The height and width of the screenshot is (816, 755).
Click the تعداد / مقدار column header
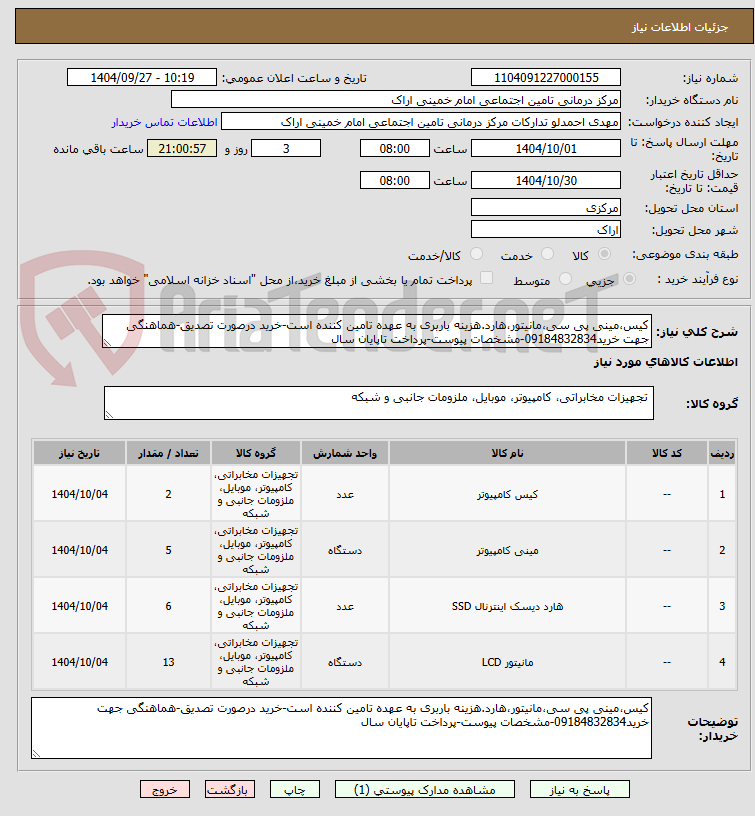click(168, 453)
